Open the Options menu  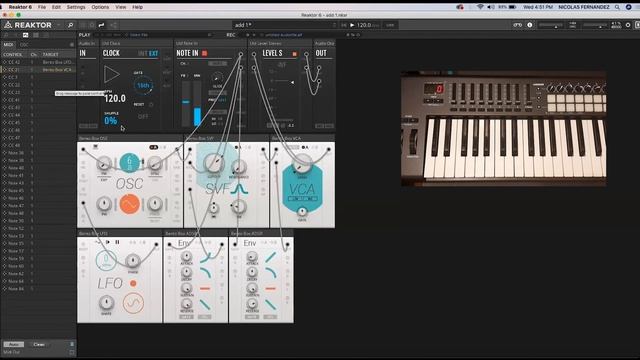pyautogui.click(x=100, y=7)
